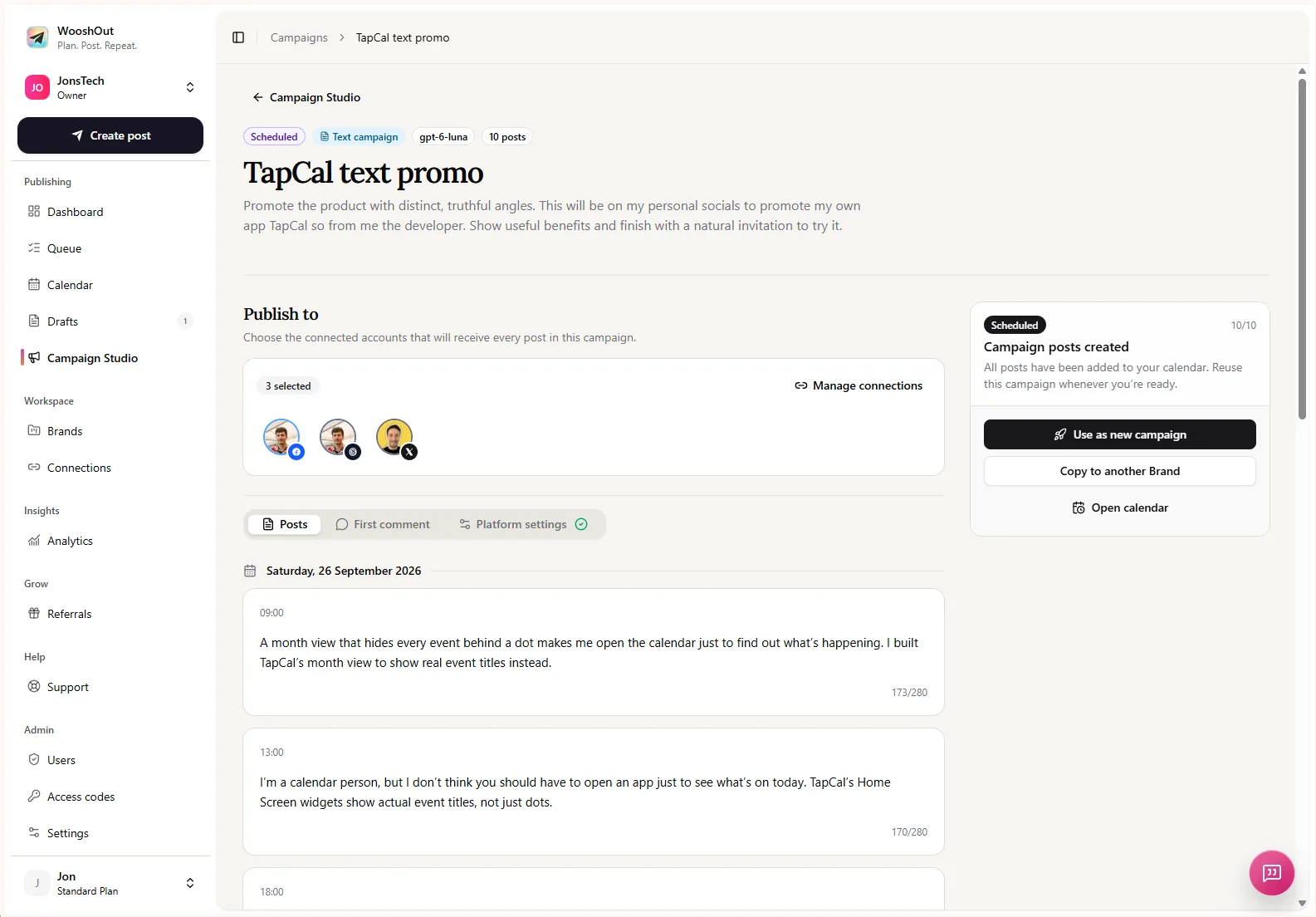Click the Scheduled status badge under Campaign Studio
Image resolution: width=1316 pixels, height=917 pixels.
click(x=274, y=137)
